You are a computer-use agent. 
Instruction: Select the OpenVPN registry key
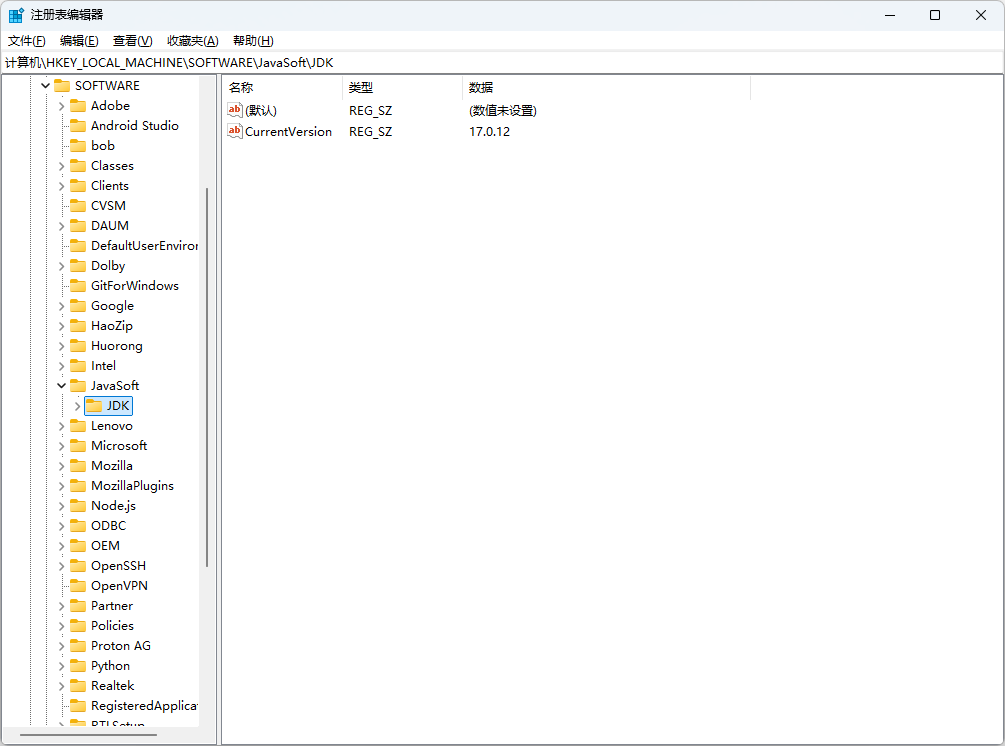pyautogui.click(x=119, y=586)
